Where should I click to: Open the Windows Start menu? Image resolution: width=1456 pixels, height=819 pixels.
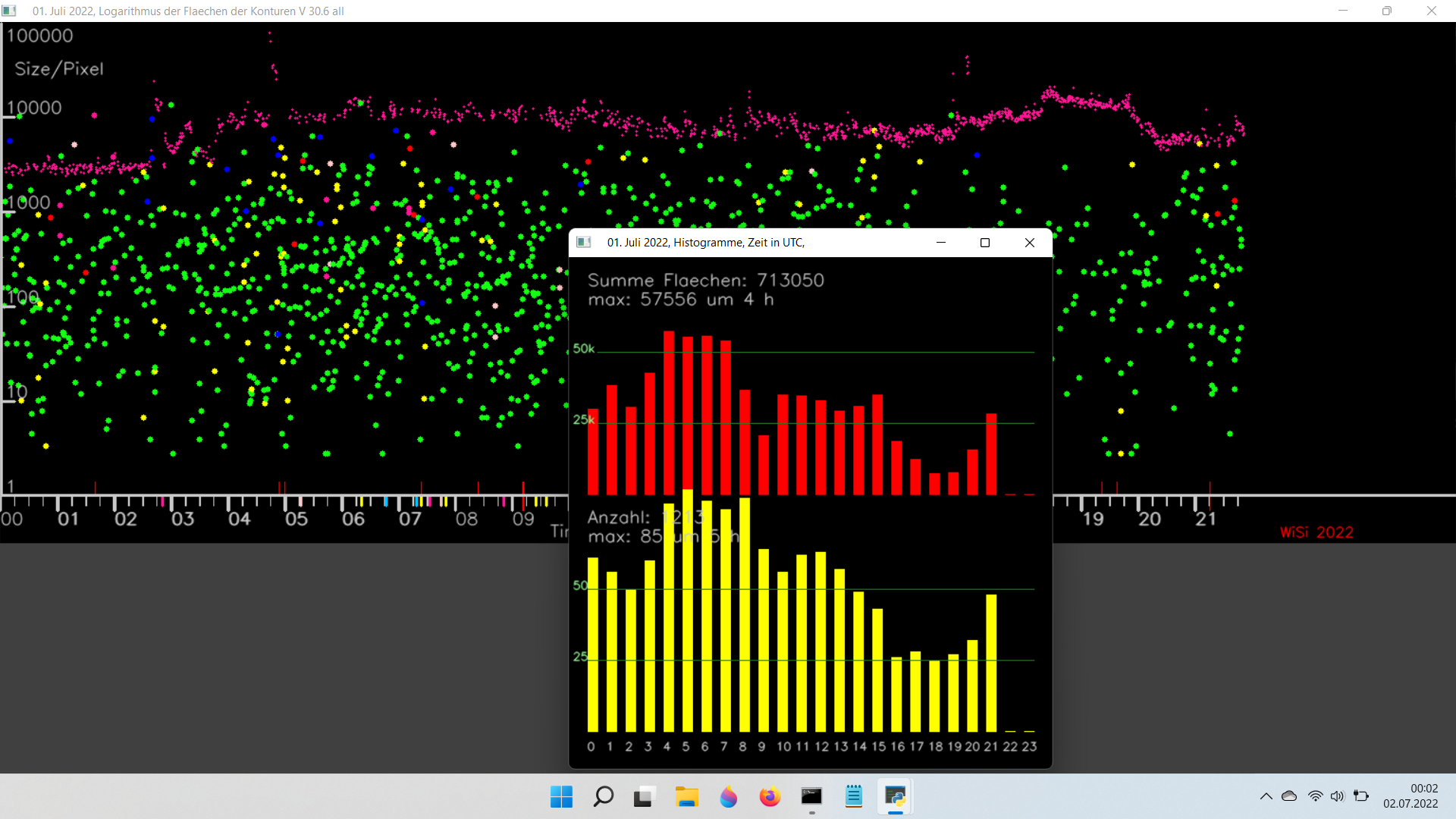(x=561, y=797)
